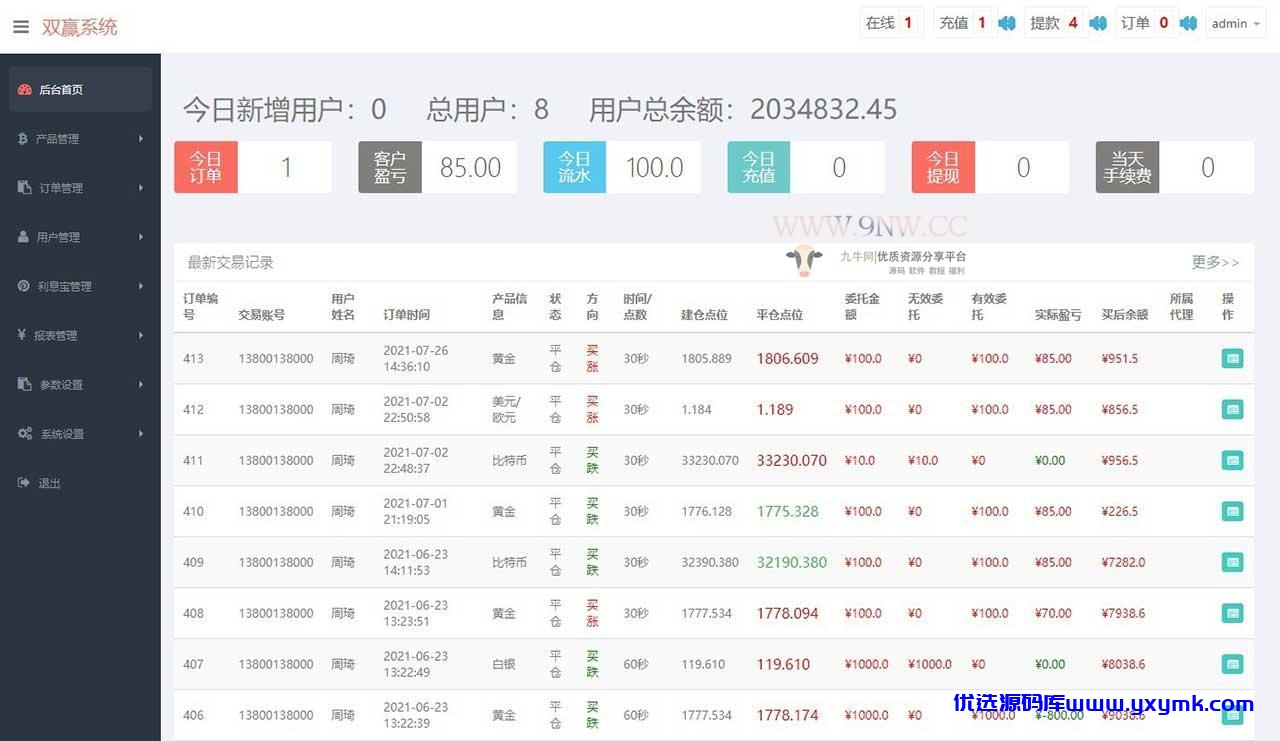Open detail icon for order 407
The height and width of the screenshot is (741, 1280).
pos(1232,664)
